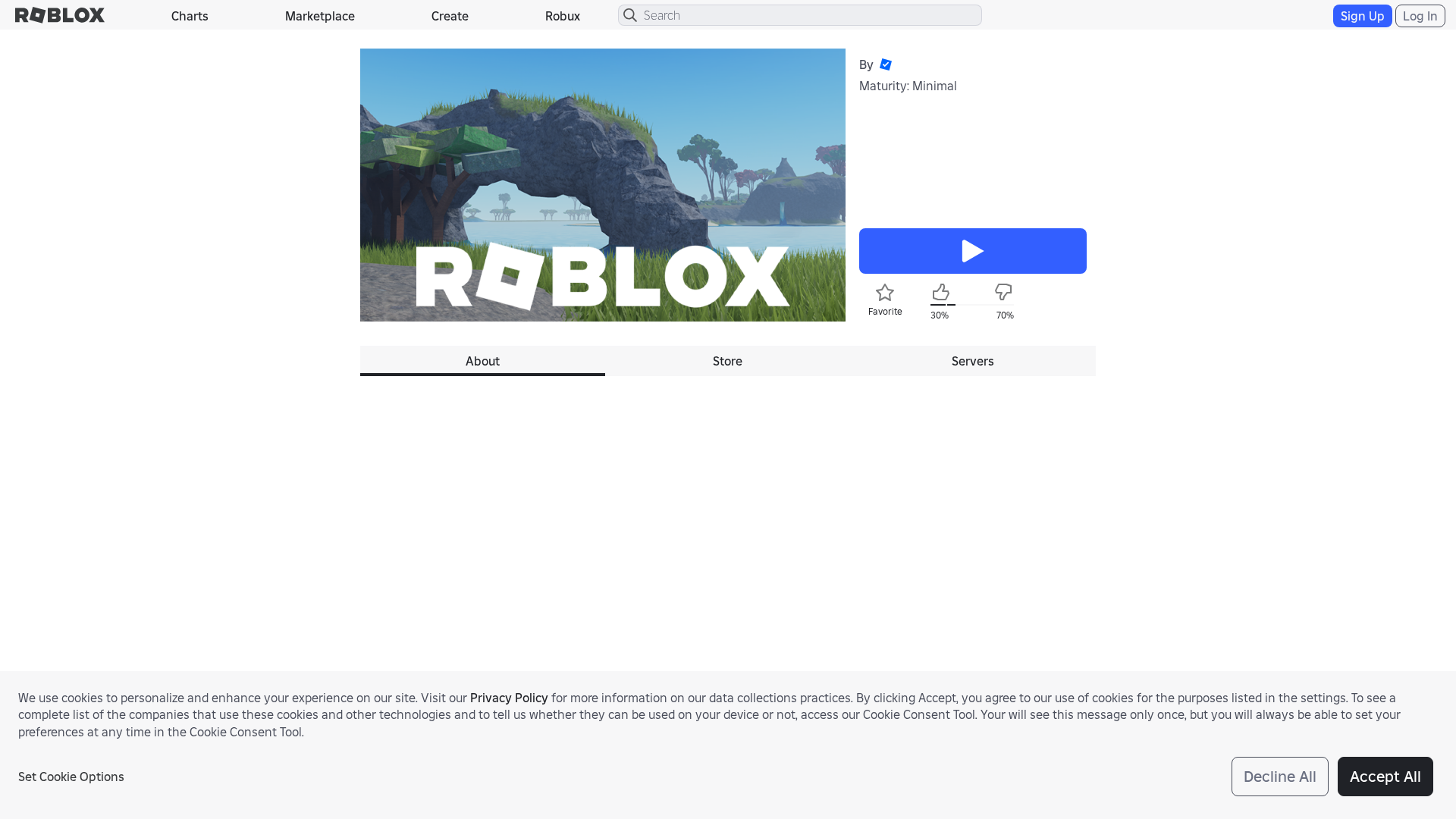Viewport: 1456px width, 819px height.
Task: Click inside the Search field
Action: pos(800,15)
